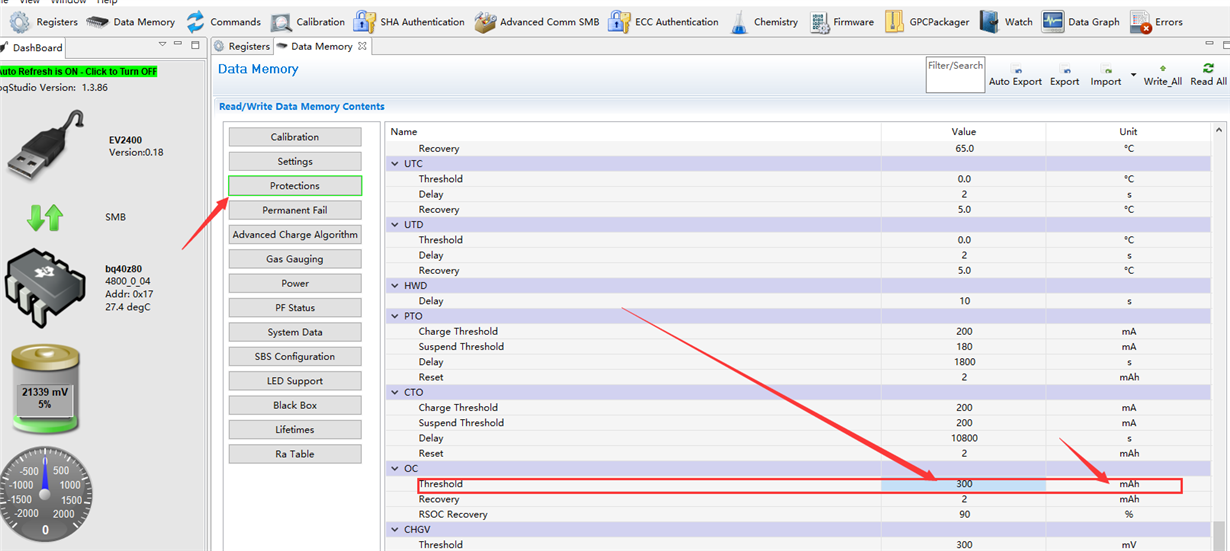Select OC RSOC Recovery value 90
Viewport: 1230px width, 551px height.
point(964,514)
